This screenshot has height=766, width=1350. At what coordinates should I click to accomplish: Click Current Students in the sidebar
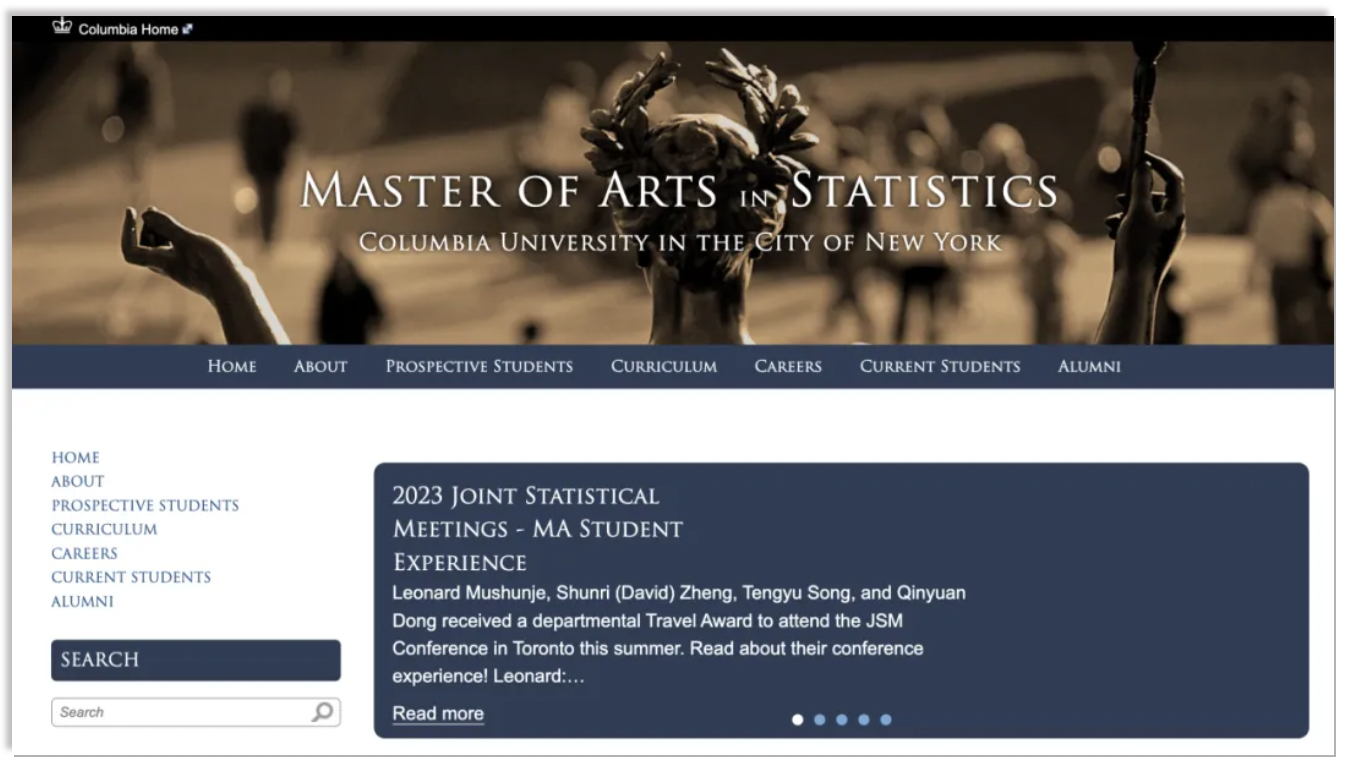[131, 578]
